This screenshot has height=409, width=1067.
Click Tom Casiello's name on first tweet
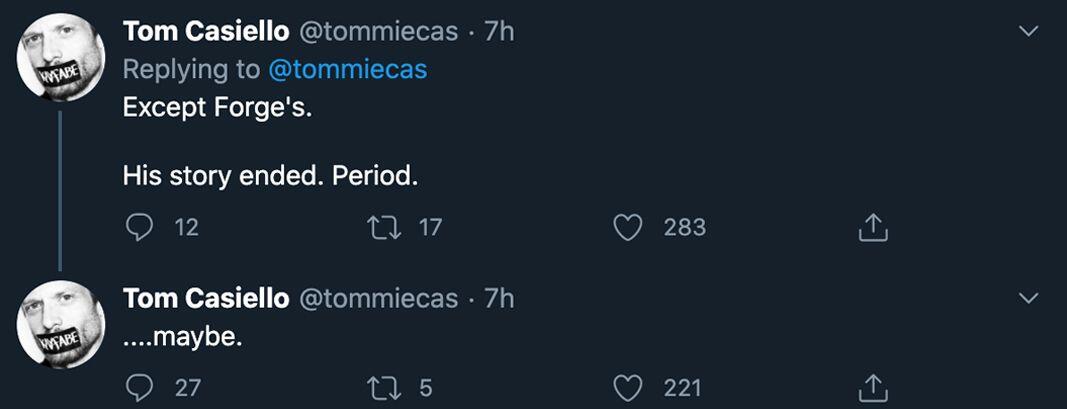pyautogui.click(x=205, y=32)
